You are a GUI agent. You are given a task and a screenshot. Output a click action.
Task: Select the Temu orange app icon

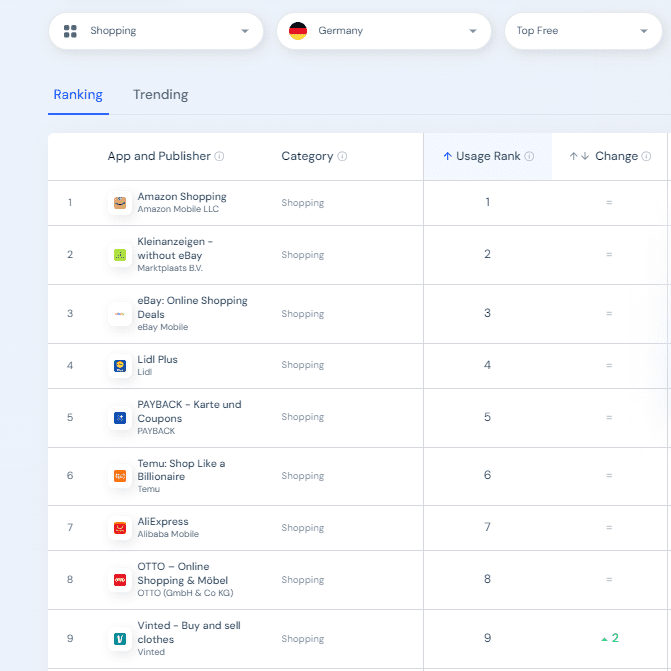tap(120, 476)
